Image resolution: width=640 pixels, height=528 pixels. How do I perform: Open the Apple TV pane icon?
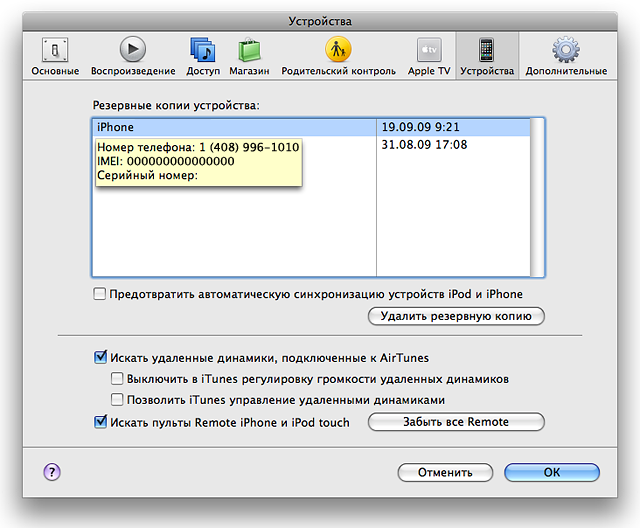[x=429, y=50]
